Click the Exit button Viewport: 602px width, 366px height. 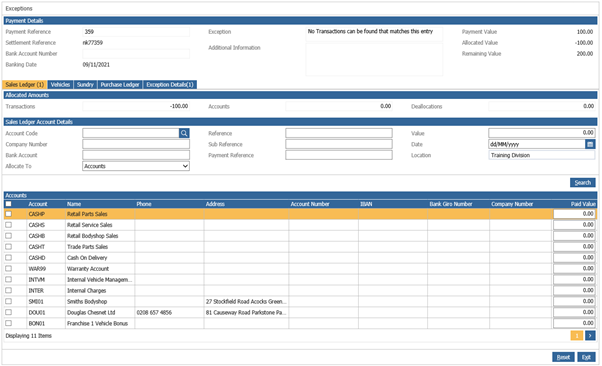tap(586, 357)
